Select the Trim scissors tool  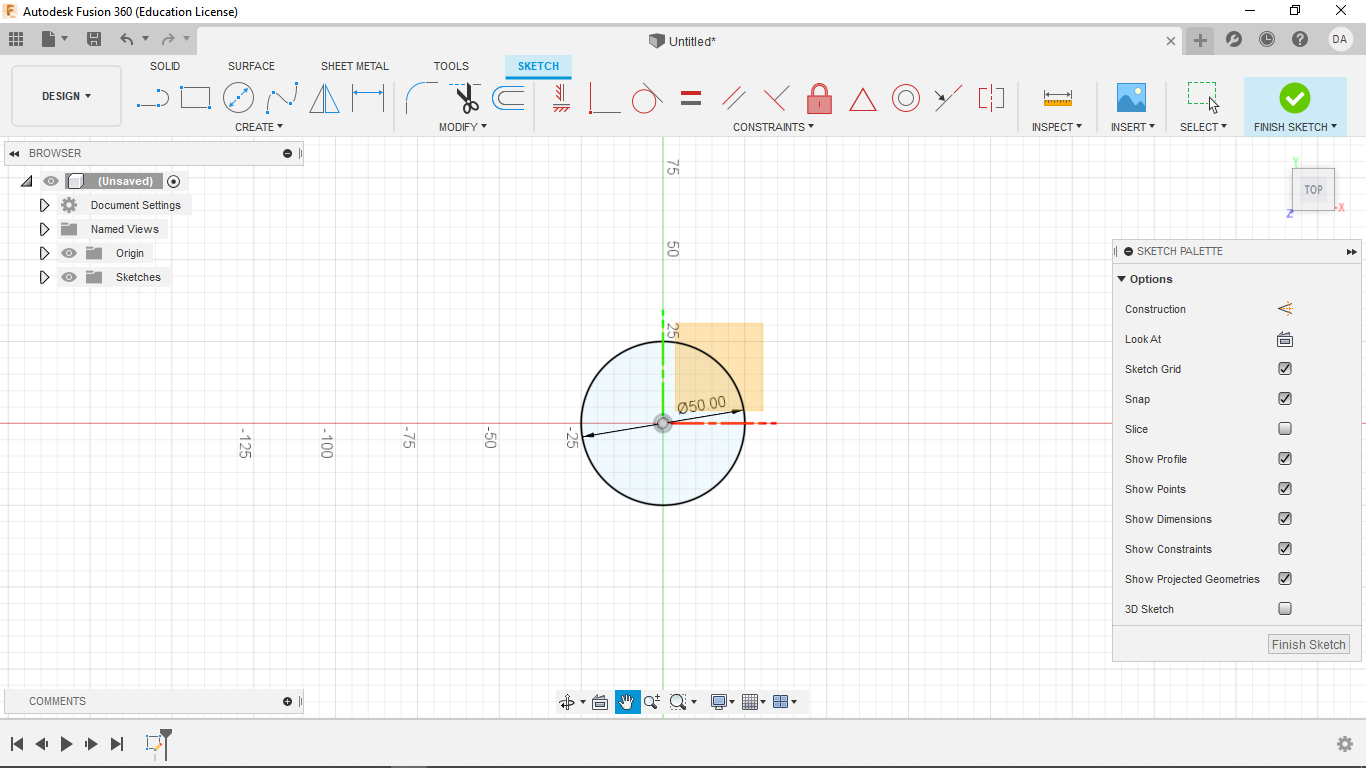465,98
